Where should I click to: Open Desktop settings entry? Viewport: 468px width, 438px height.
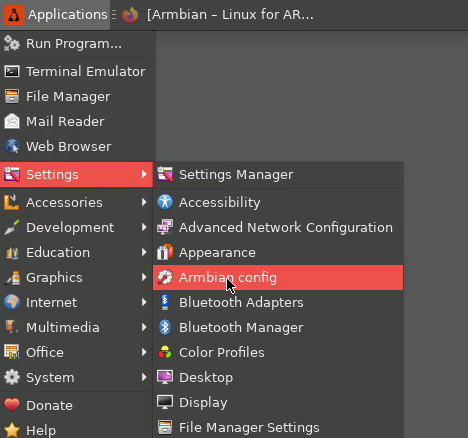click(x=278, y=377)
